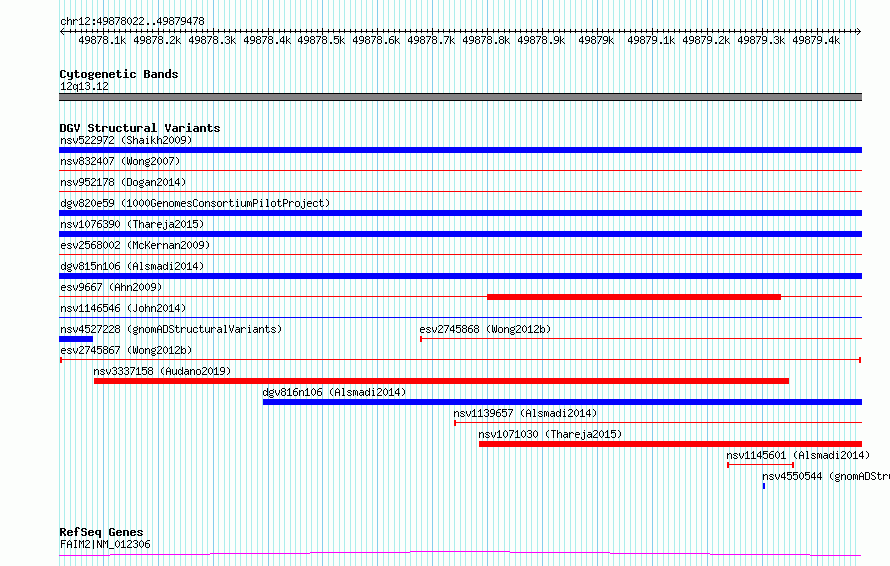Select dgv820e59 (1000GenomesConsortiumPilotProject) label
Image resolution: width=890 pixels, height=566 pixels.
pos(195,203)
